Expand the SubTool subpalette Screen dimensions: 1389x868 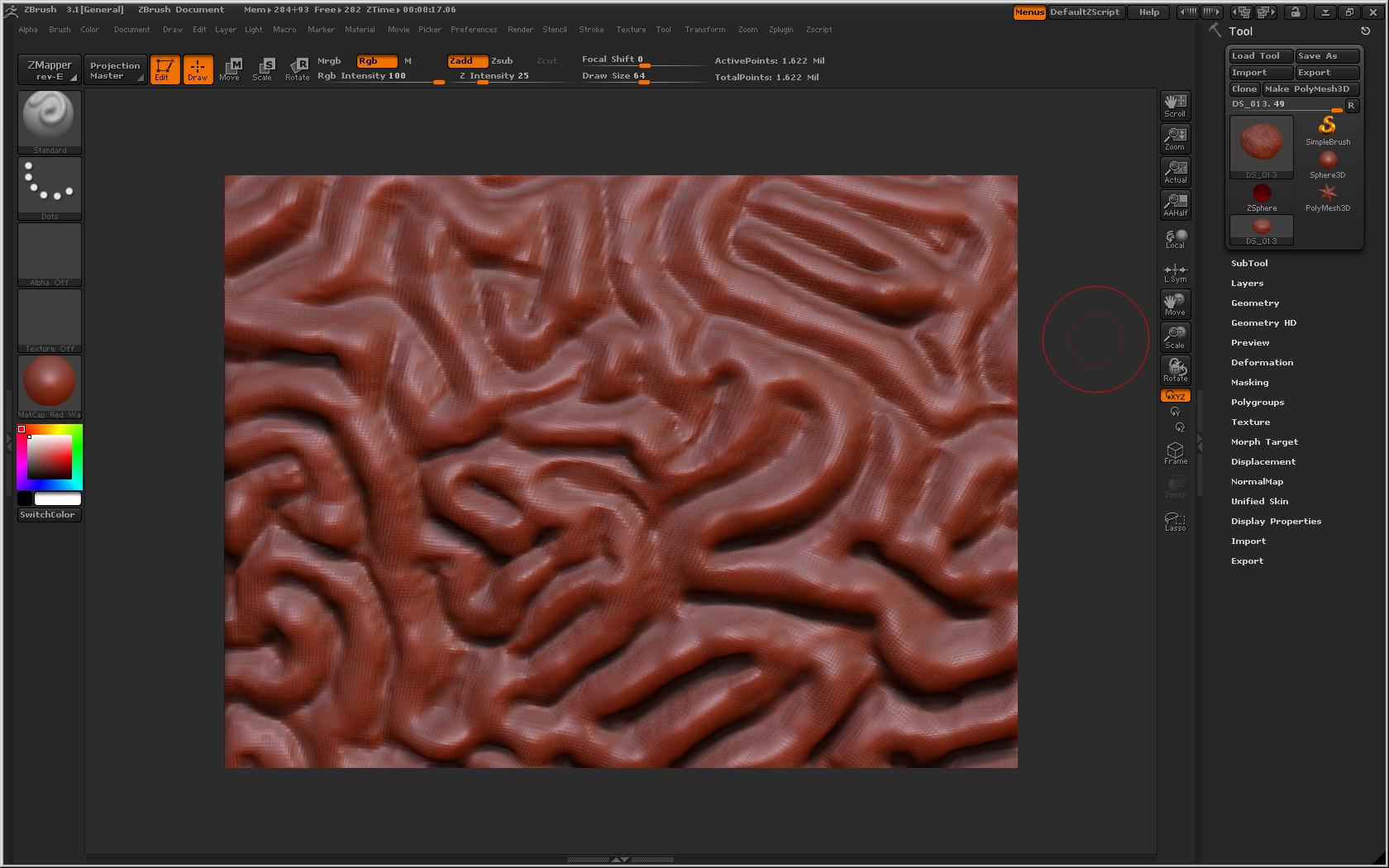click(x=1249, y=263)
